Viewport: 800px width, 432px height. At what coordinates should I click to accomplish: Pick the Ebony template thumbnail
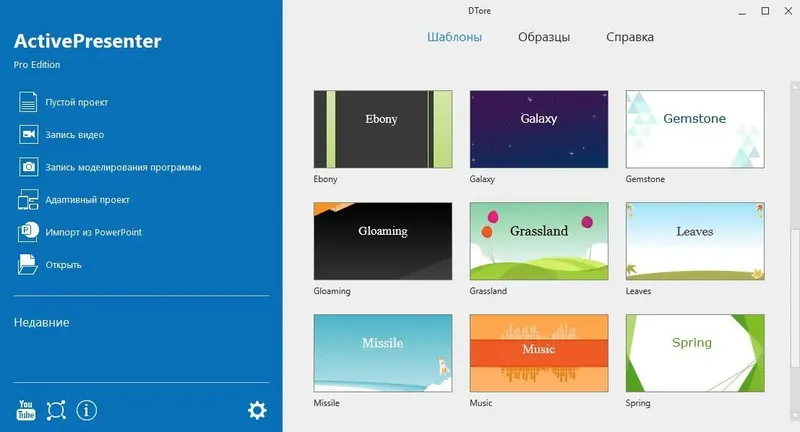[x=383, y=129]
